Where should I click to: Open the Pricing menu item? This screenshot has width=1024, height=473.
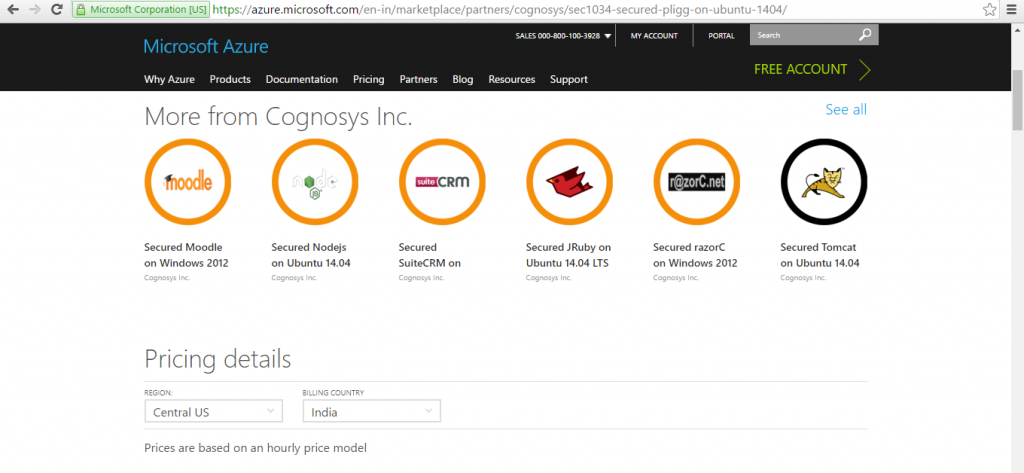click(x=368, y=79)
